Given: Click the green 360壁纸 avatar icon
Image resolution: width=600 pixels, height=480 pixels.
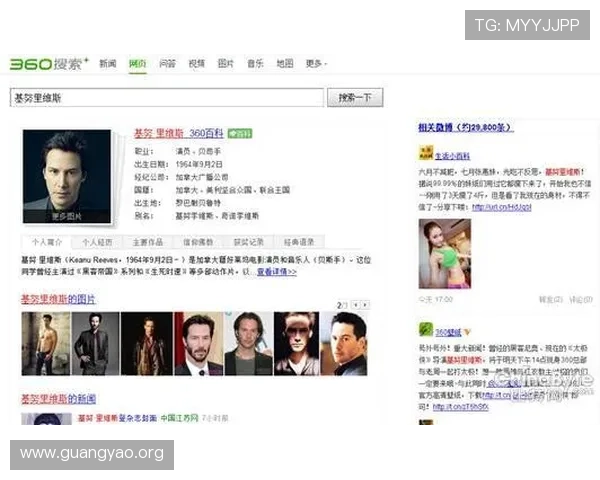Looking at the screenshot, I should pos(426,329).
